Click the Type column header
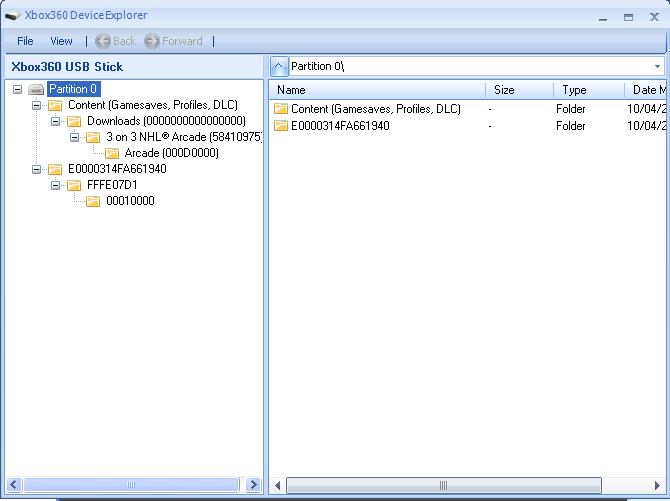Screen dimensions: 670x501 588,90
